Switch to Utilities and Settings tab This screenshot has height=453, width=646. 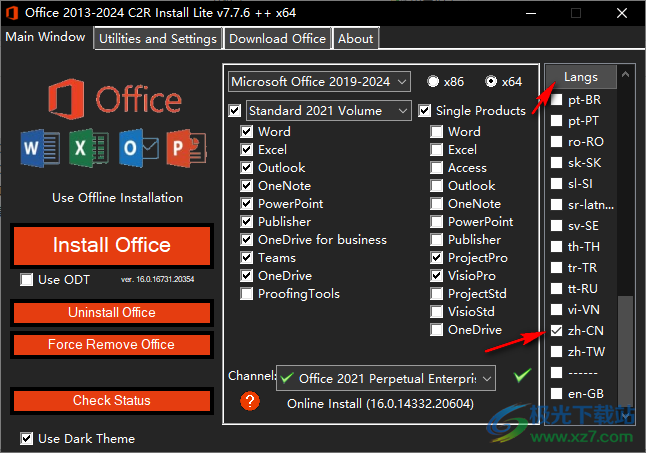(158, 38)
